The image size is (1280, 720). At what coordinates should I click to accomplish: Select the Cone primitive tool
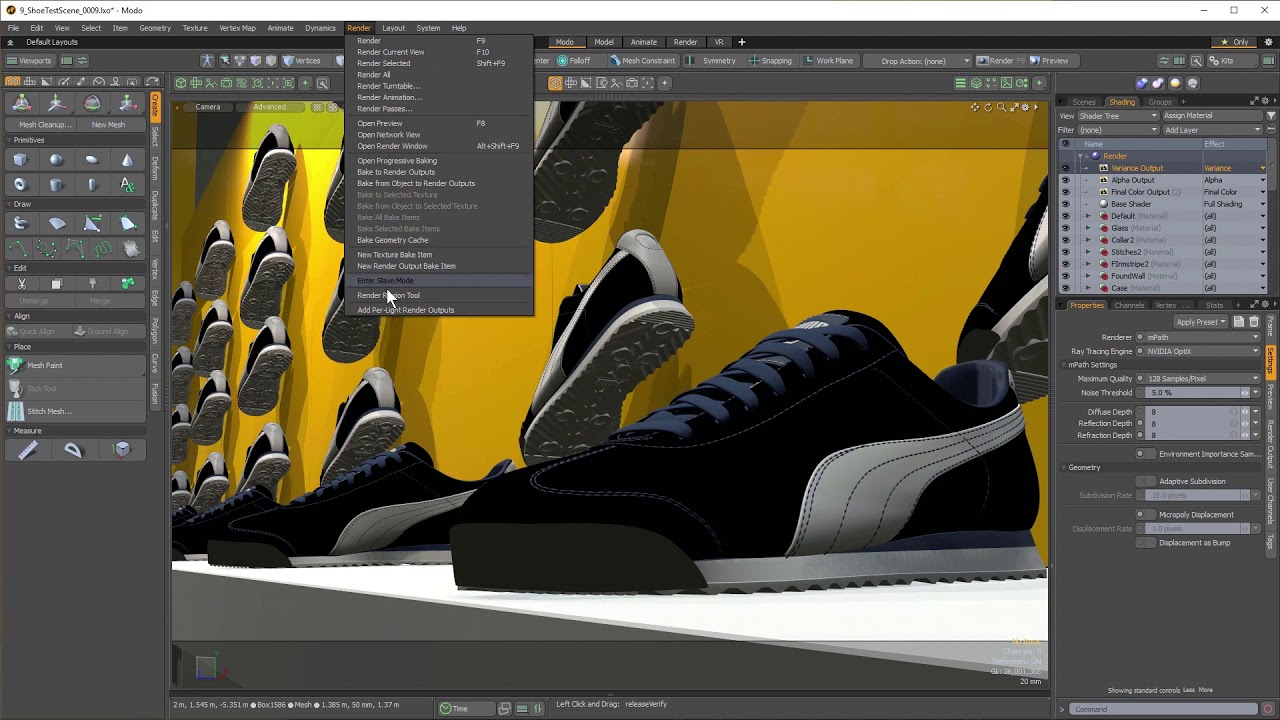tap(127, 160)
